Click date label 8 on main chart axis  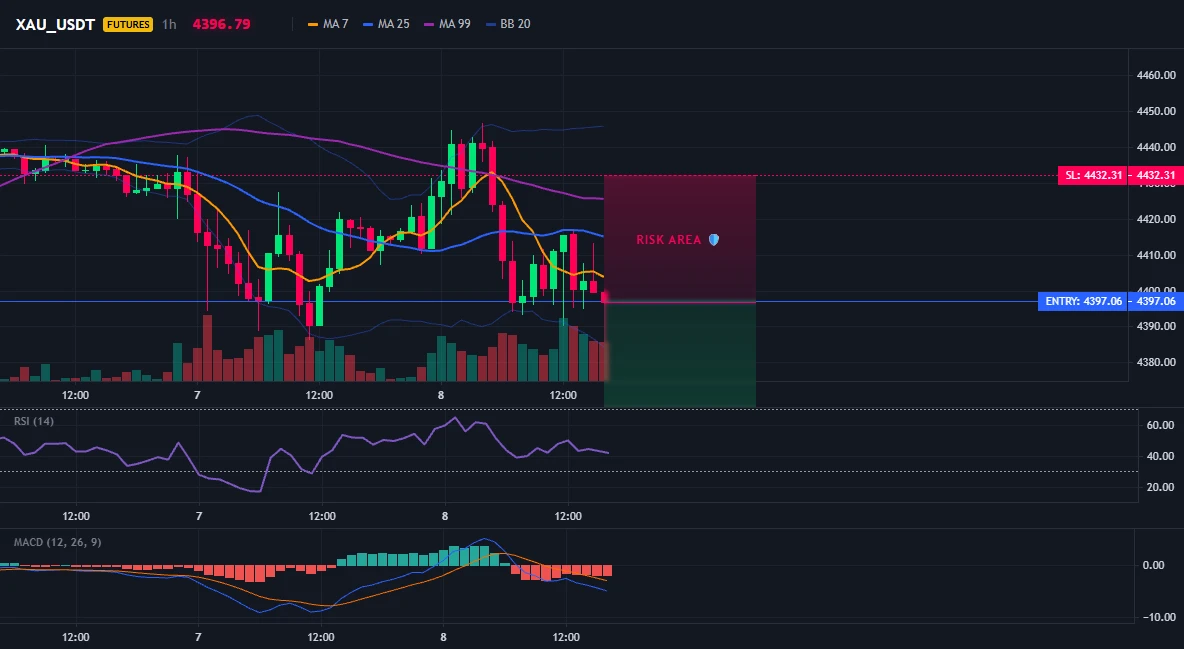[441, 395]
